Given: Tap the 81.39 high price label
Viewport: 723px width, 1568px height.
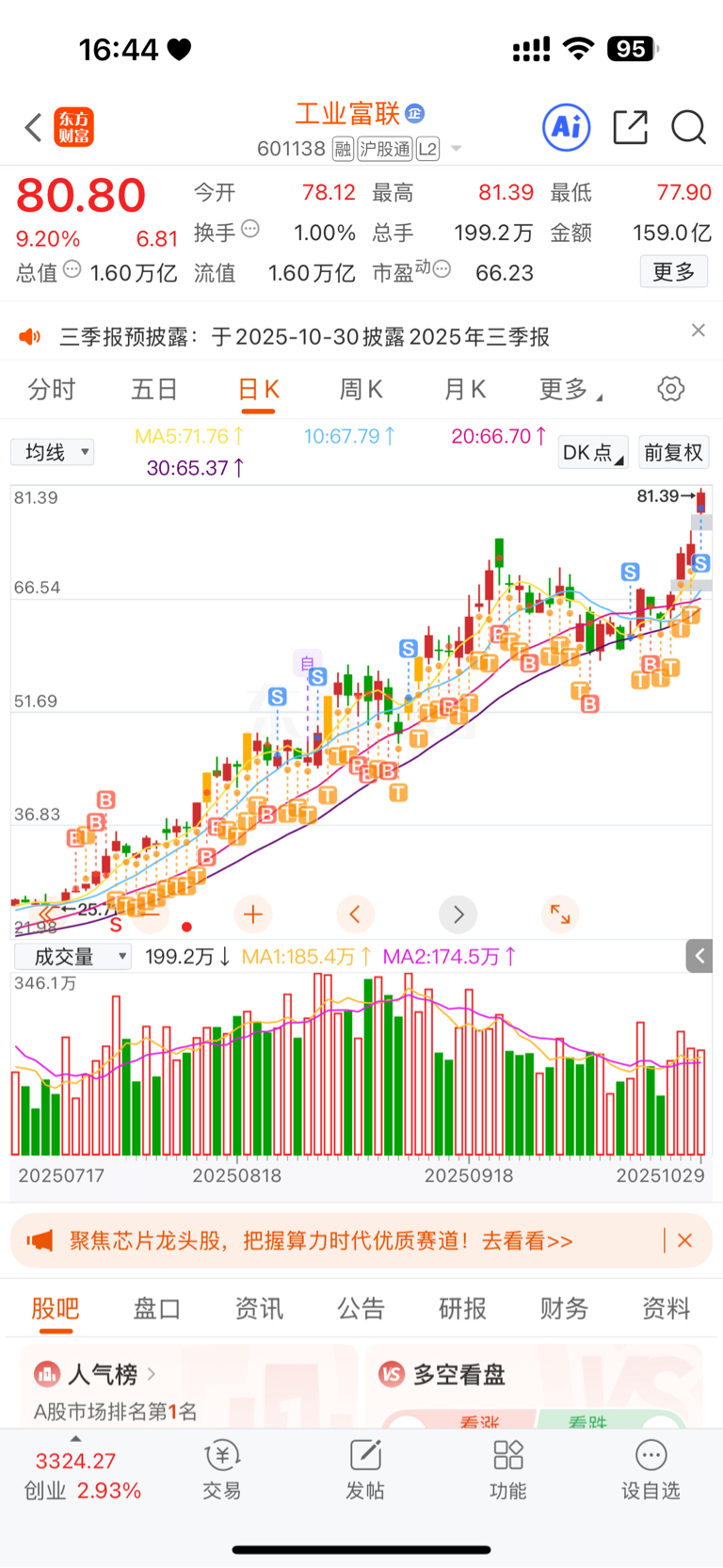Looking at the screenshot, I should click(x=658, y=495).
